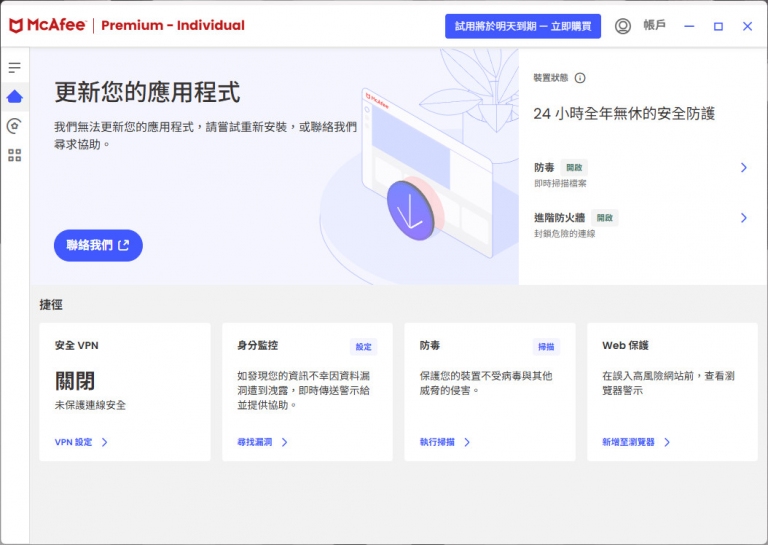Select the 安全 VPN card title
The image size is (768, 545).
point(76,345)
